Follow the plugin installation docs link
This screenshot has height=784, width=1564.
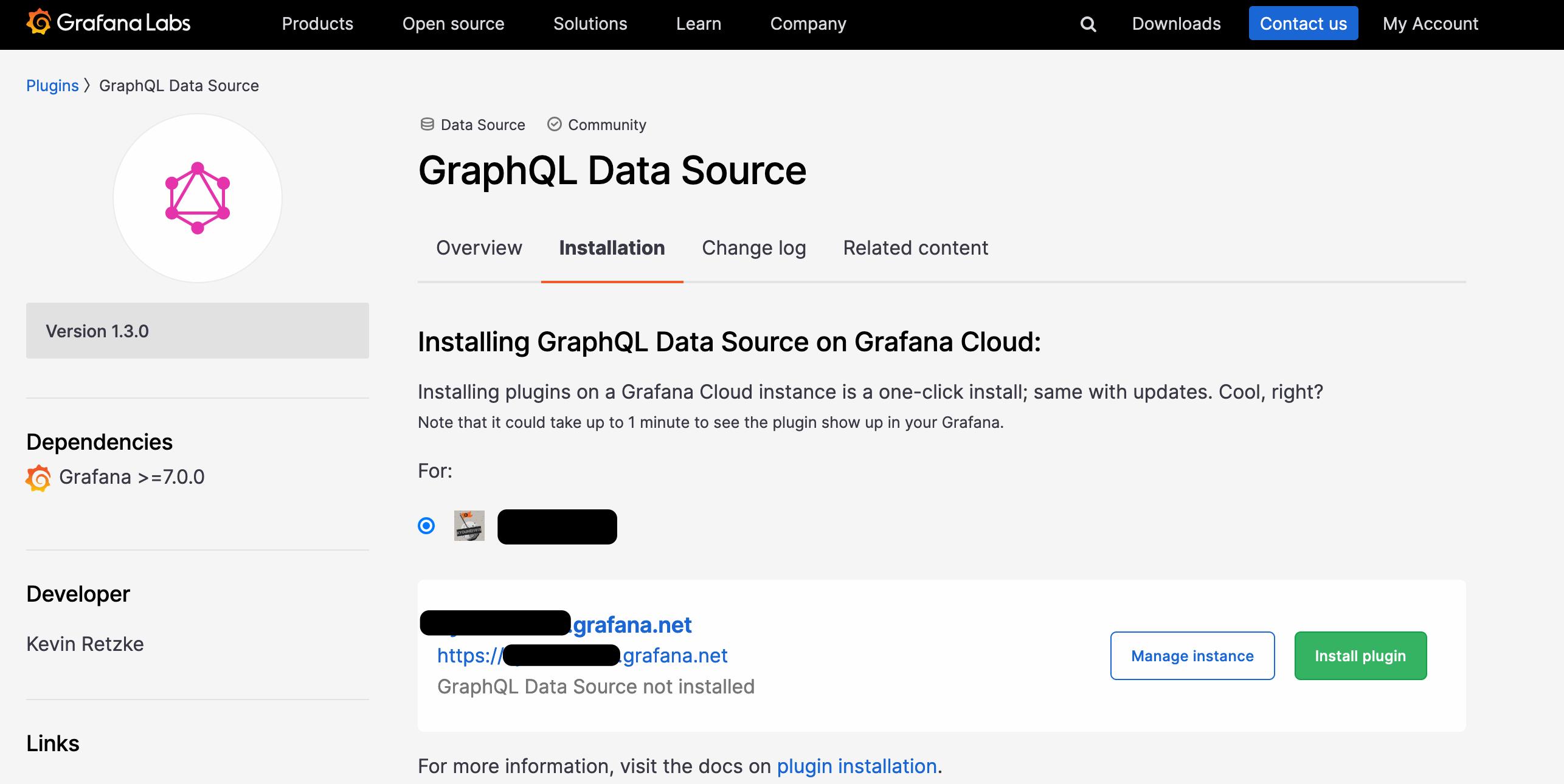856,766
